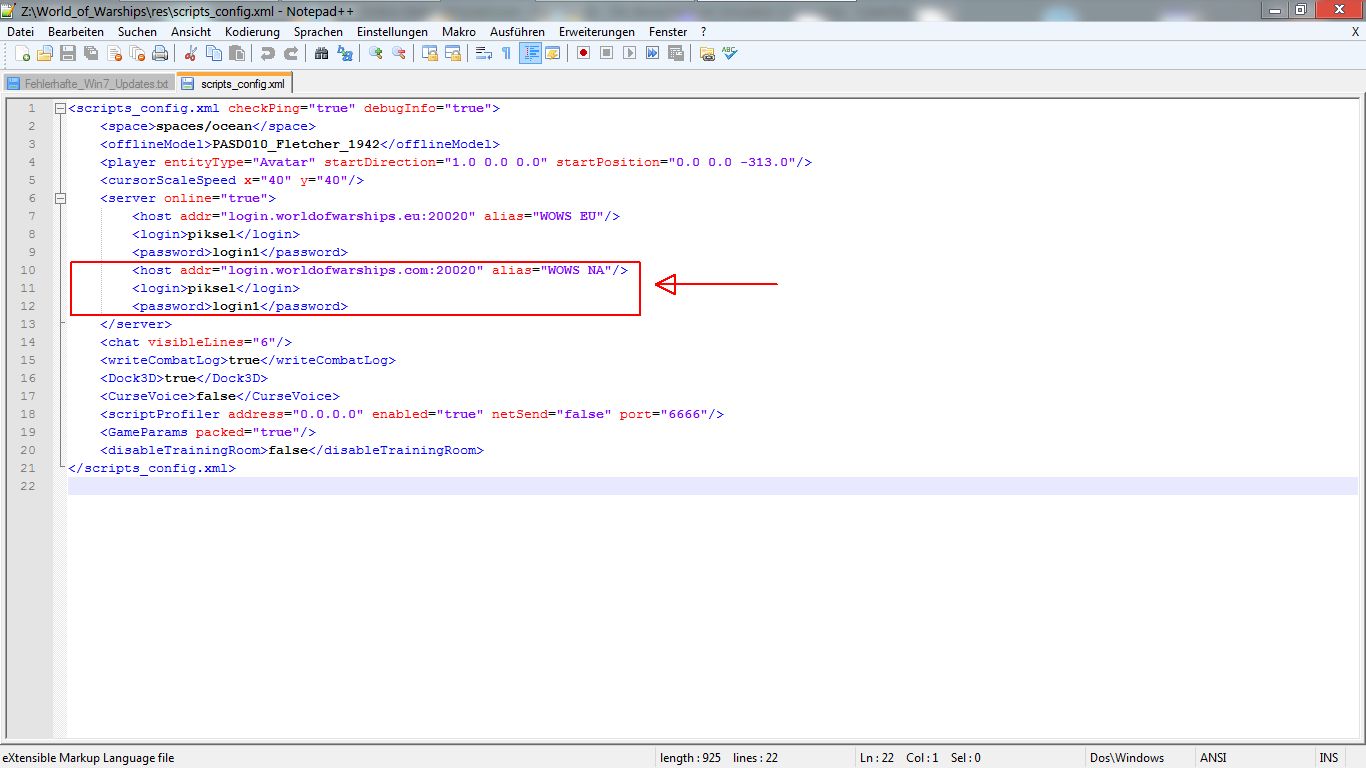Viewport: 1366px width, 768px height.
Task: Click INS insert mode indicator
Action: coord(1328,758)
